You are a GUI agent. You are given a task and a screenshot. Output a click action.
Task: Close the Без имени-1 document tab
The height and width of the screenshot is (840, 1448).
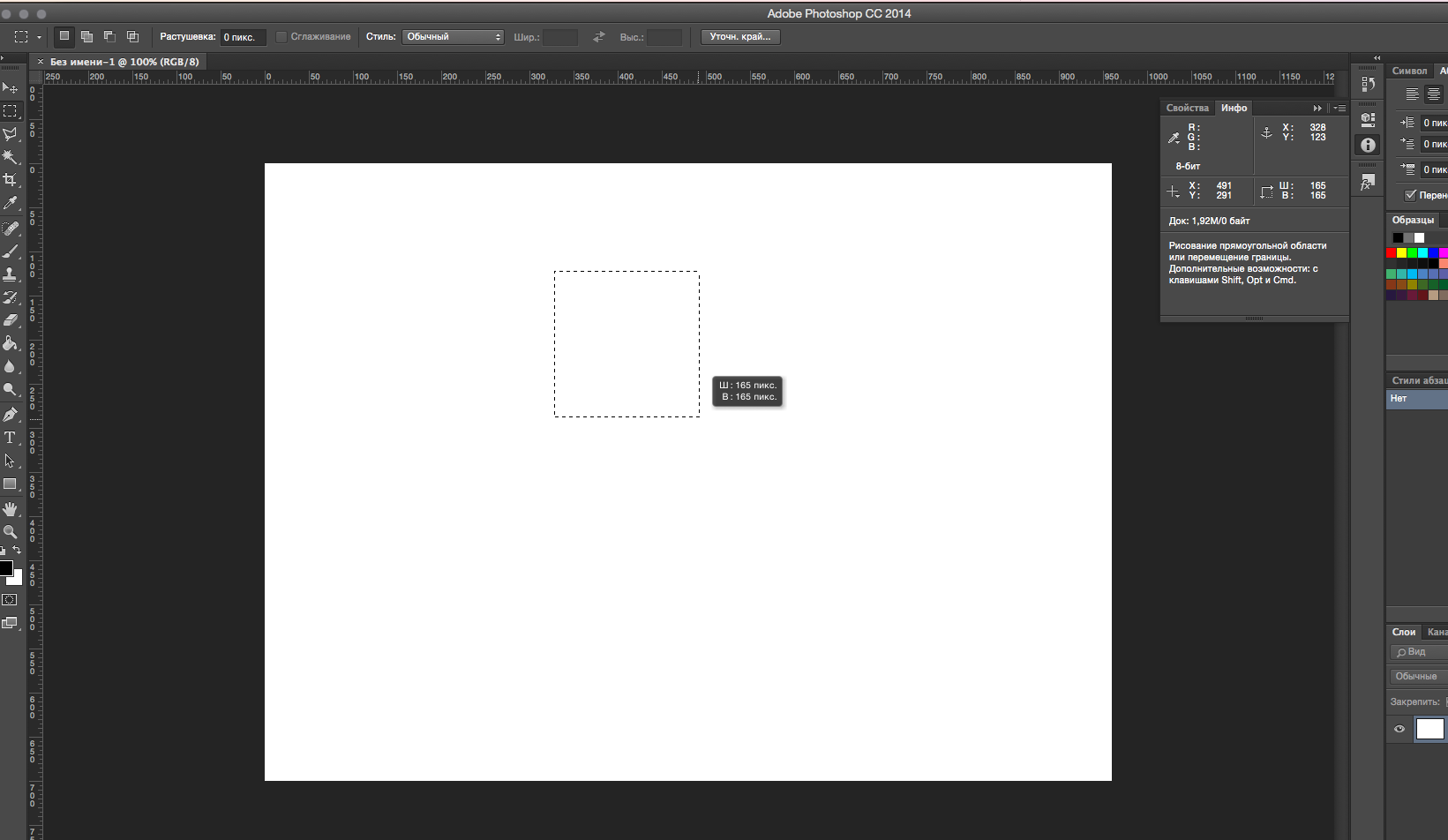tap(41, 62)
